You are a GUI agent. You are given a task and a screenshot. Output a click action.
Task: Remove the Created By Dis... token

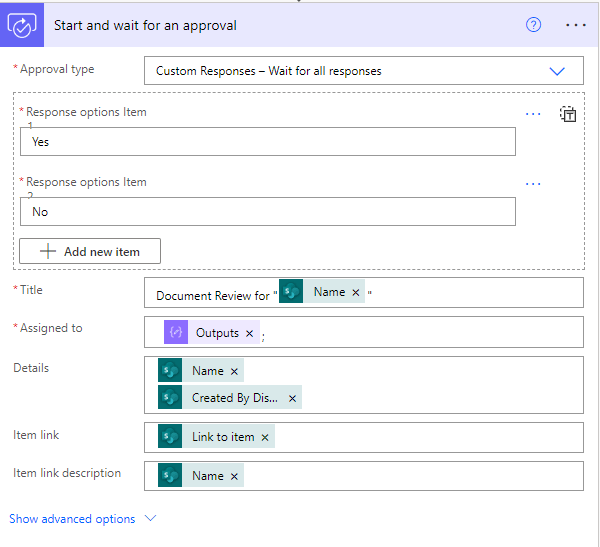point(292,398)
